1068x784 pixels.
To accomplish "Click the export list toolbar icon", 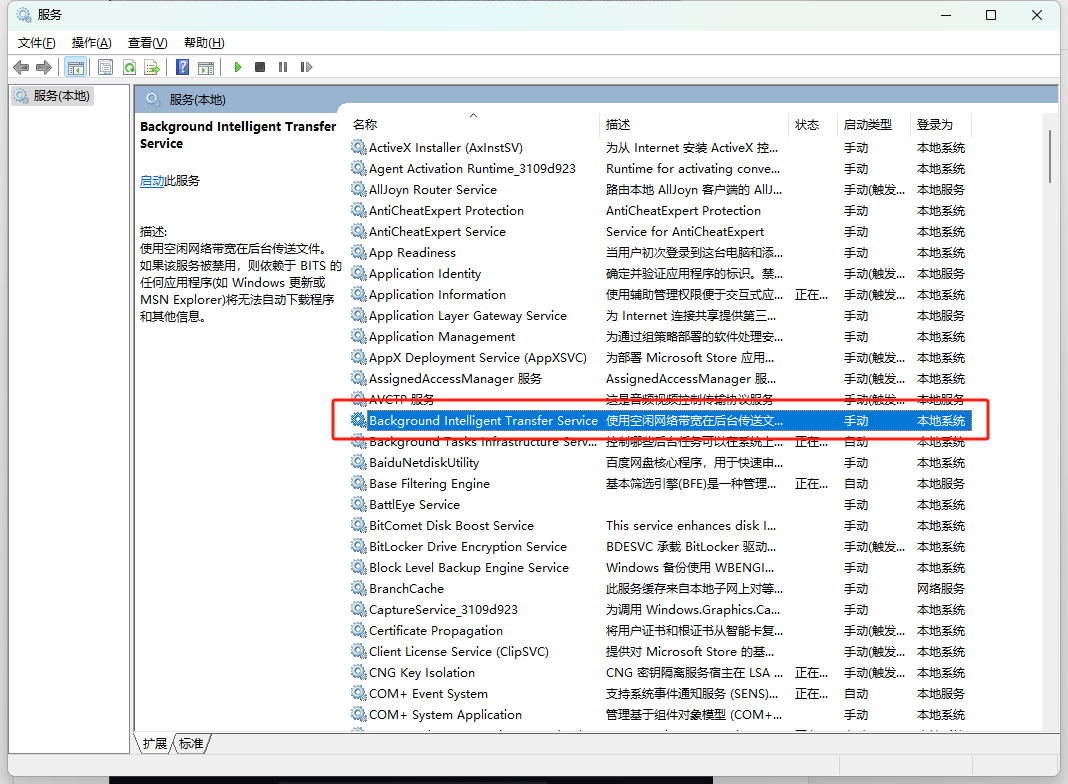I will [152, 66].
